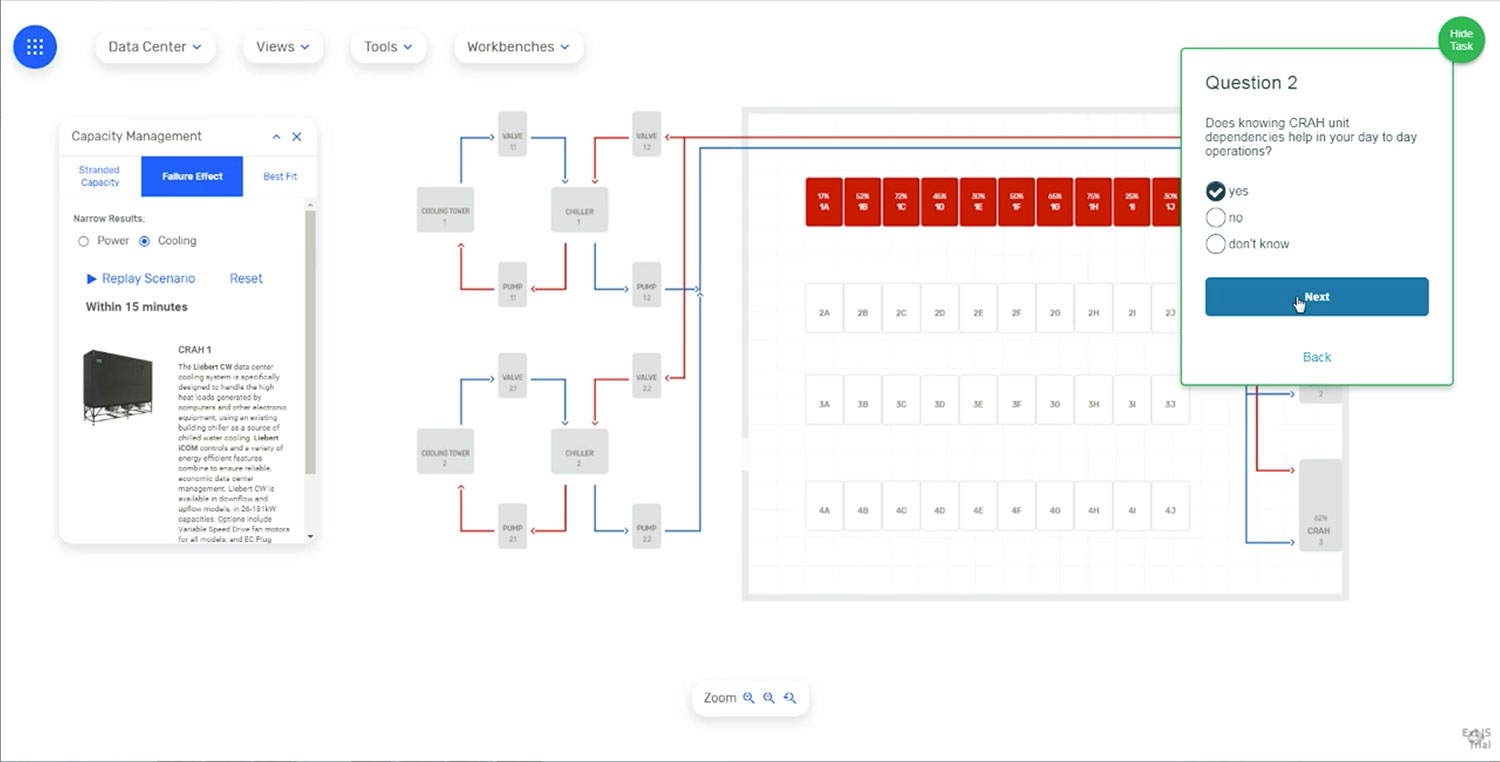This screenshot has width=1500, height=762.
Task: Select rack 3E on the floor plan
Action: point(978,400)
